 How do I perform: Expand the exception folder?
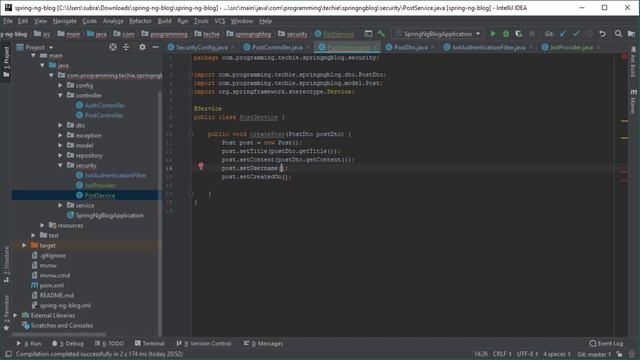60,135
